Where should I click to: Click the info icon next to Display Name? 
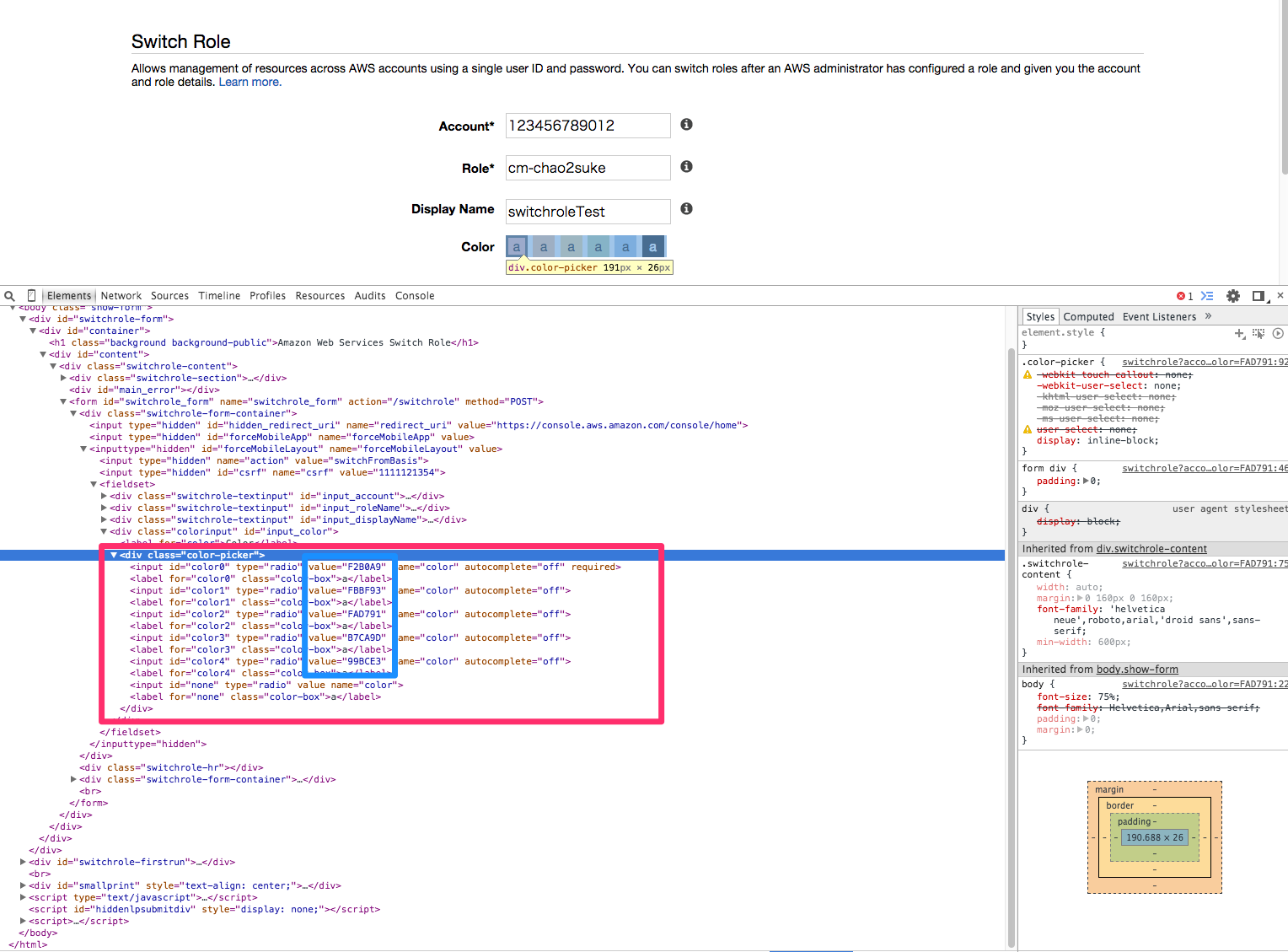click(686, 209)
